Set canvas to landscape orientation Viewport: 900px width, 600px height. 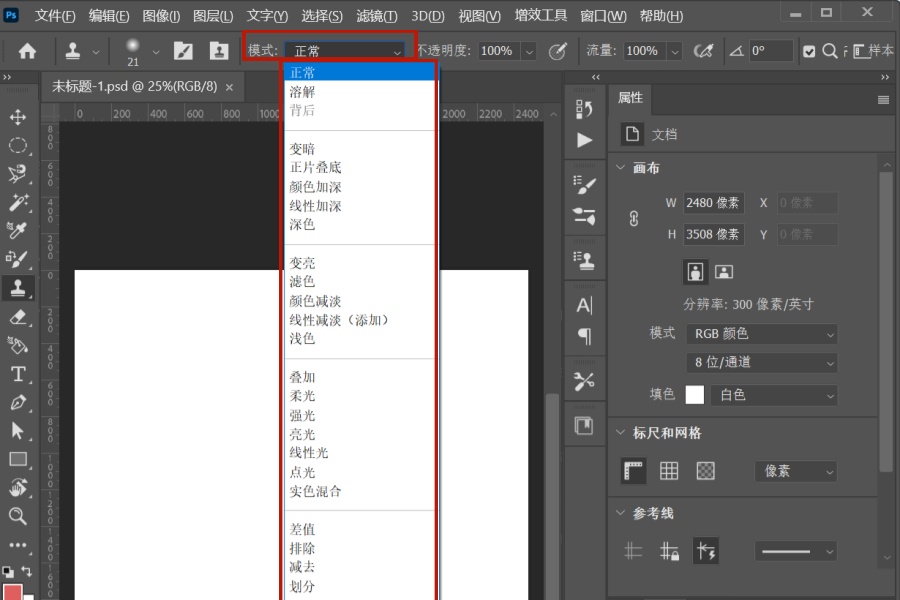pos(724,272)
